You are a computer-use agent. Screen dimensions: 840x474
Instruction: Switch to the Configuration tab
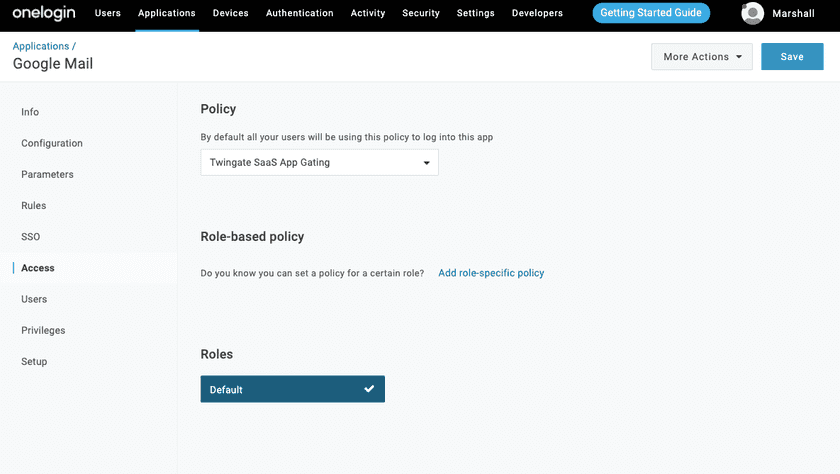click(52, 143)
